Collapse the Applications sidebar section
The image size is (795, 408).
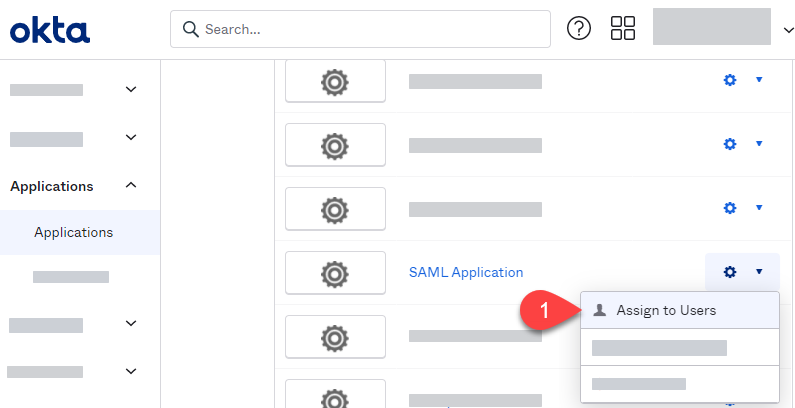tap(131, 186)
